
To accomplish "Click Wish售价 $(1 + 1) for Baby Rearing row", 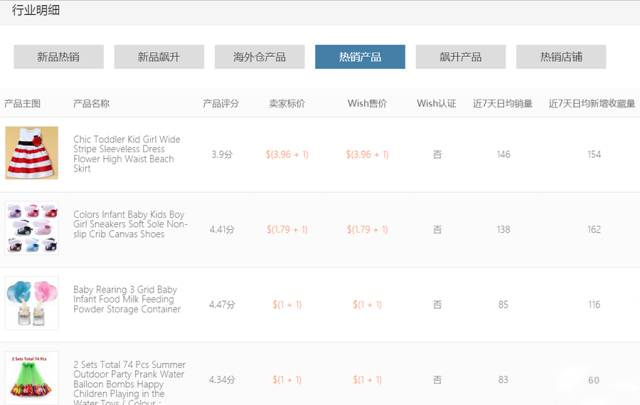I will coord(367,305).
